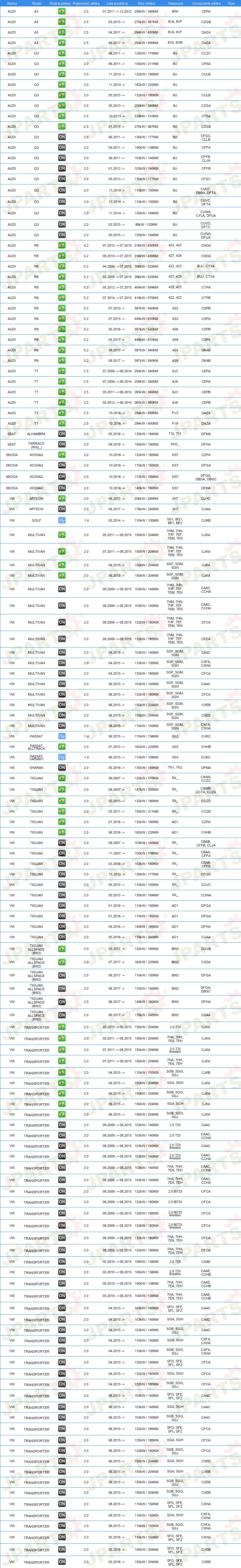Select the GOLF model cell
This screenshot has width=241, height=1568.
pos(36,520)
